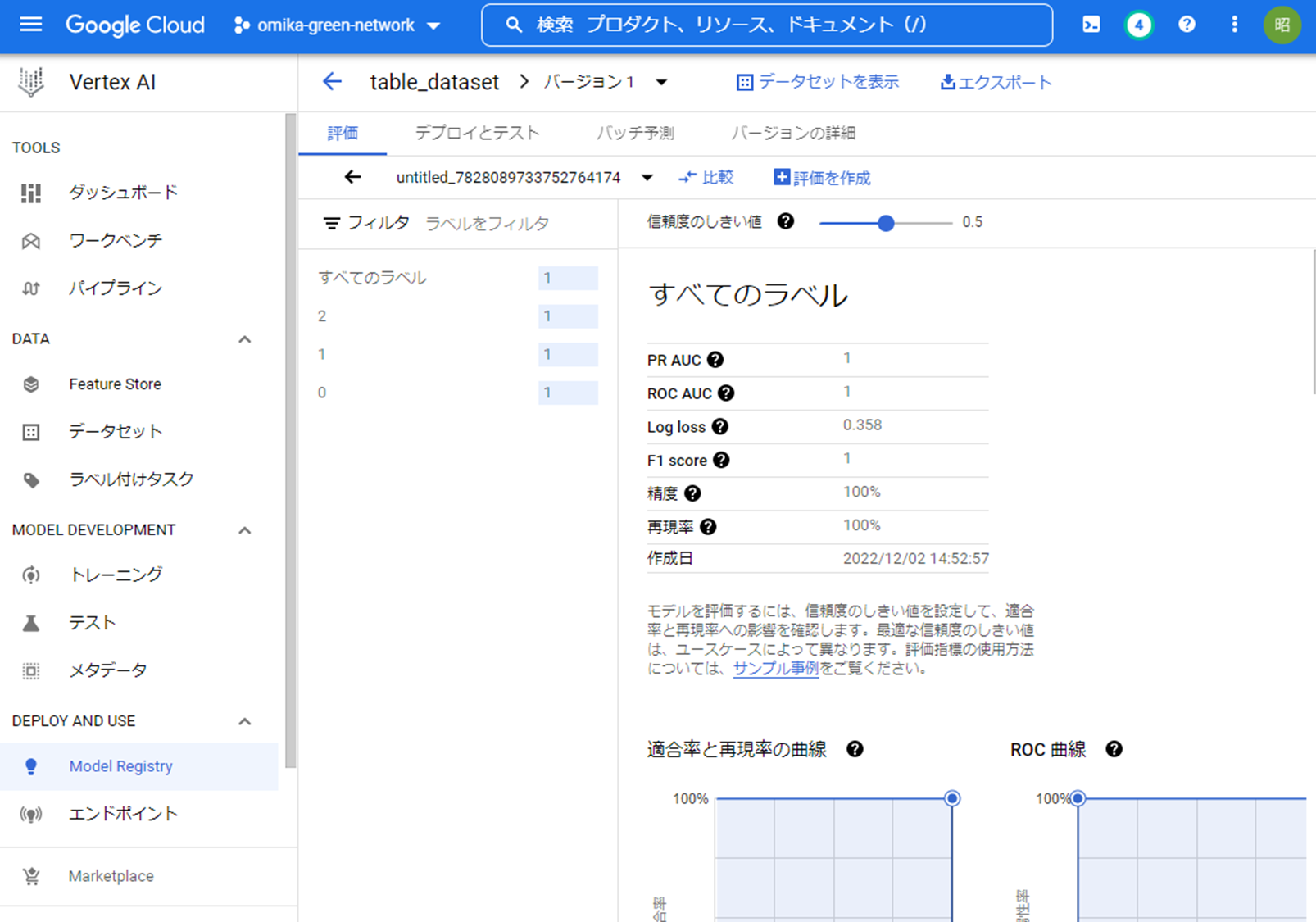The width and height of the screenshot is (1316, 922).
Task: Click the フィルタ filter icon
Action: click(x=331, y=223)
